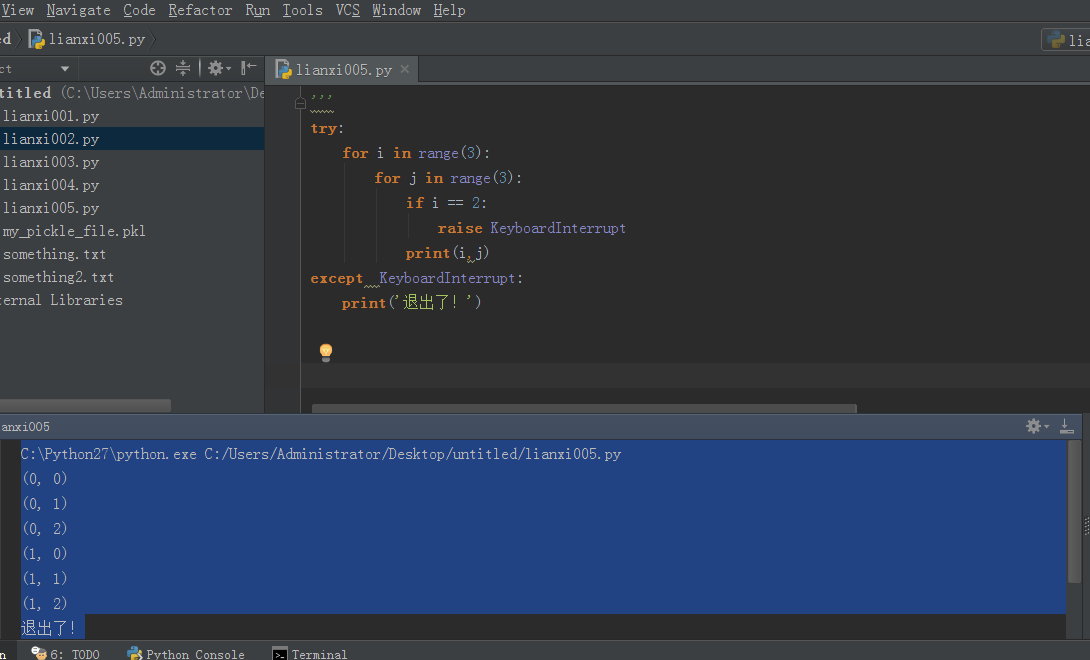Screen dimensions: 1090x660
Task: Open the Refactor menu
Action: point(200,10)
